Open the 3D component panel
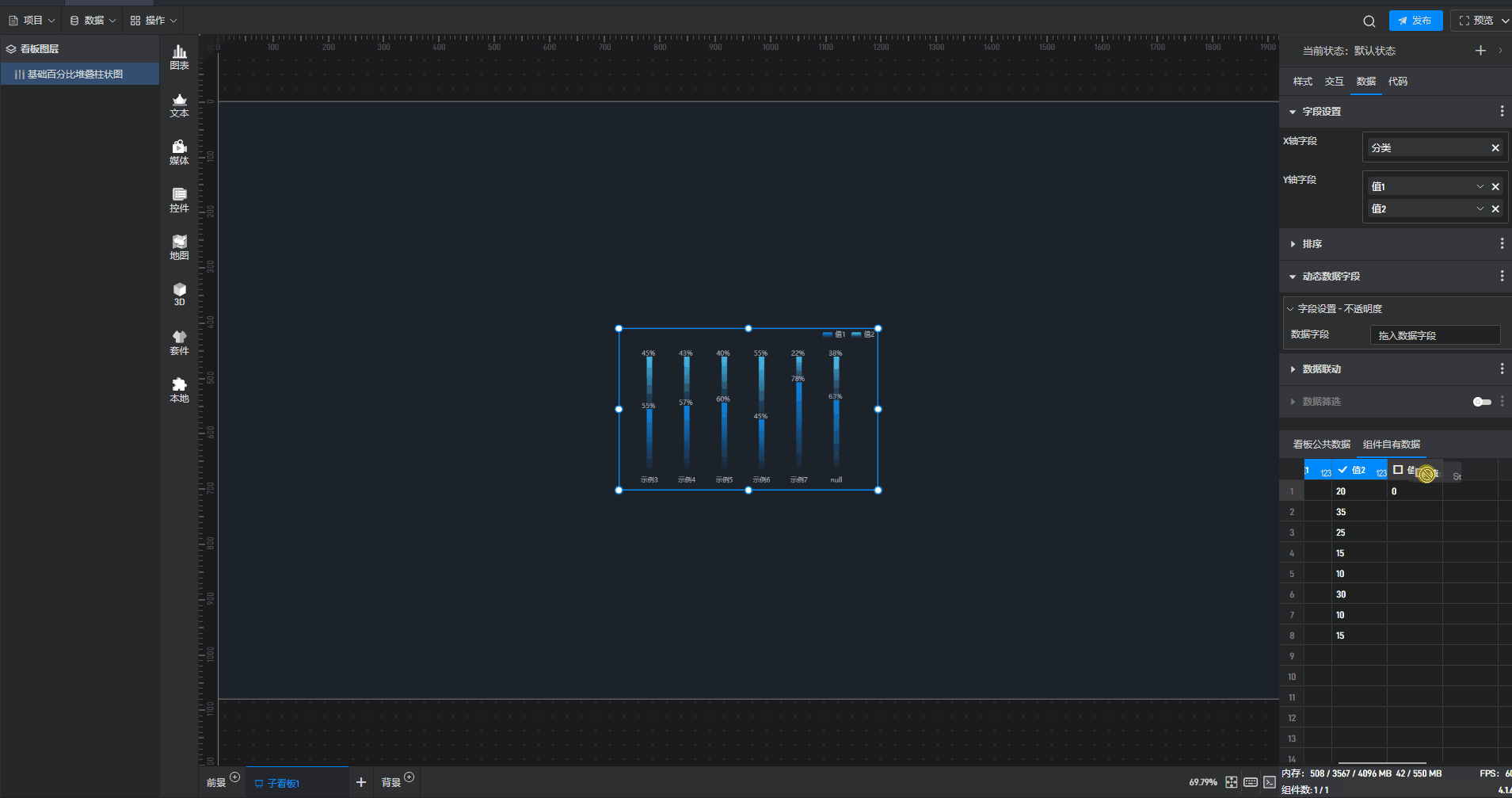The height and width of the screenshot is (798, 1512). [x=180, y=295]
